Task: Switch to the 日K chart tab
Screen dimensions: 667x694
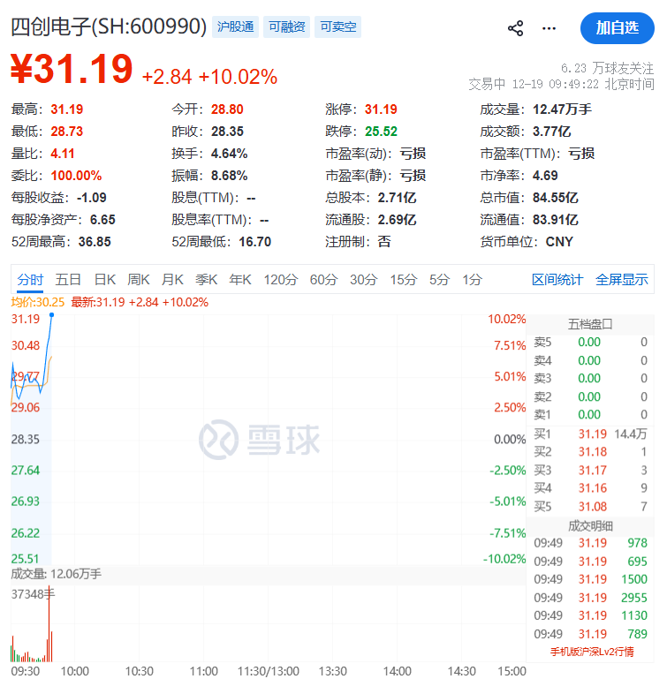Action: 104,279
